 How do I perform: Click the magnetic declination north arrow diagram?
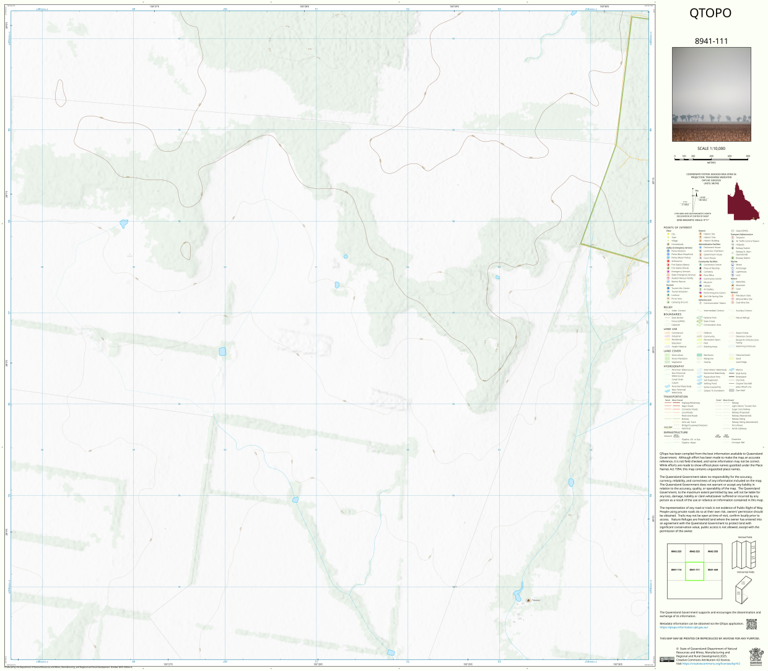694,198
